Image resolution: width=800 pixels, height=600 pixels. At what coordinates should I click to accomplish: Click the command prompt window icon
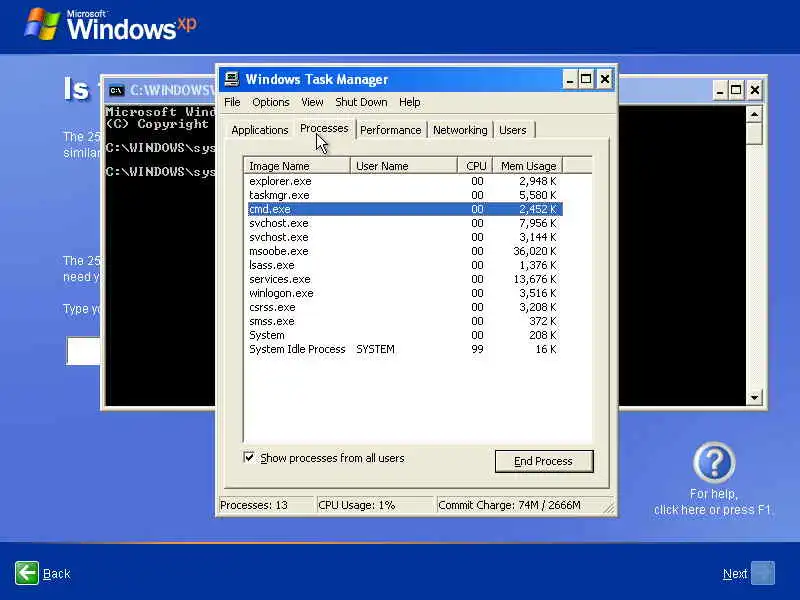[x=116, y=90]
